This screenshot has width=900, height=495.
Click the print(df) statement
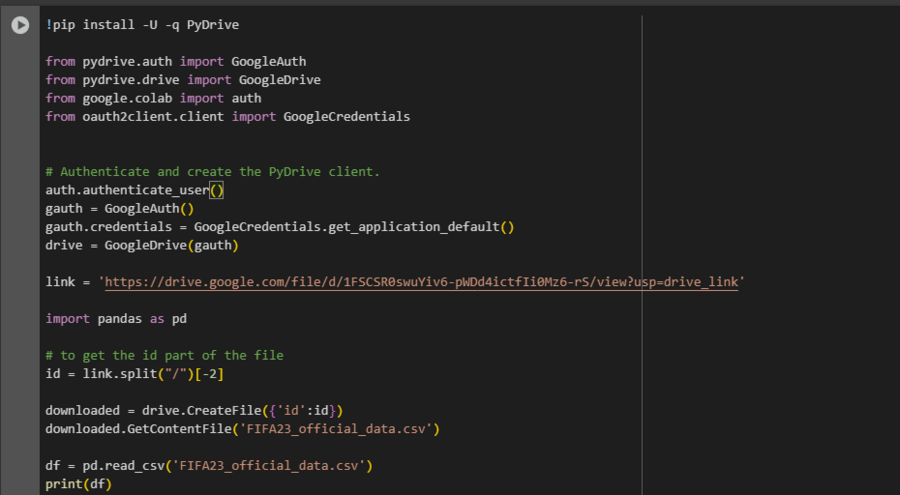pyautogui.click(x=78, y=485)
